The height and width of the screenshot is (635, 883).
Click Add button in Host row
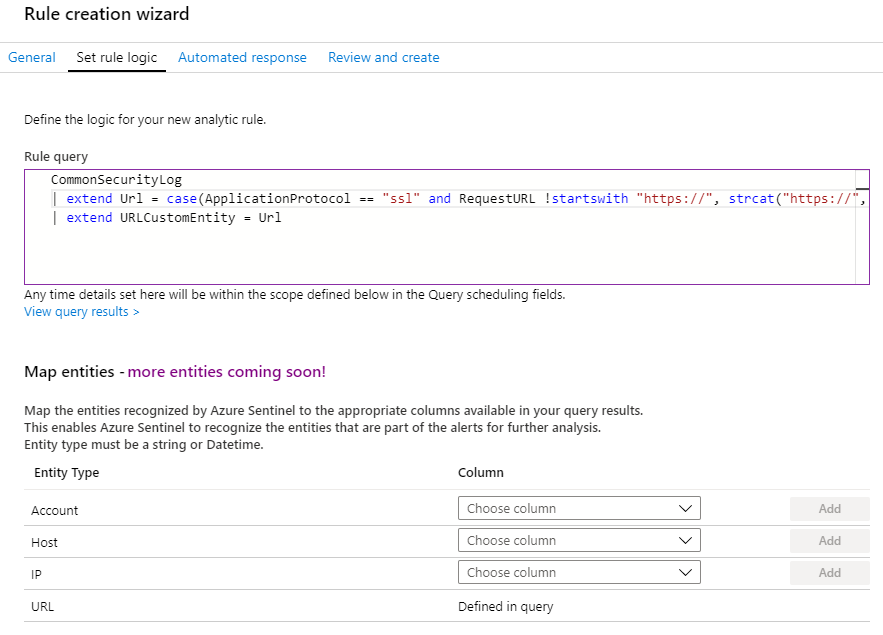point(829,540)
